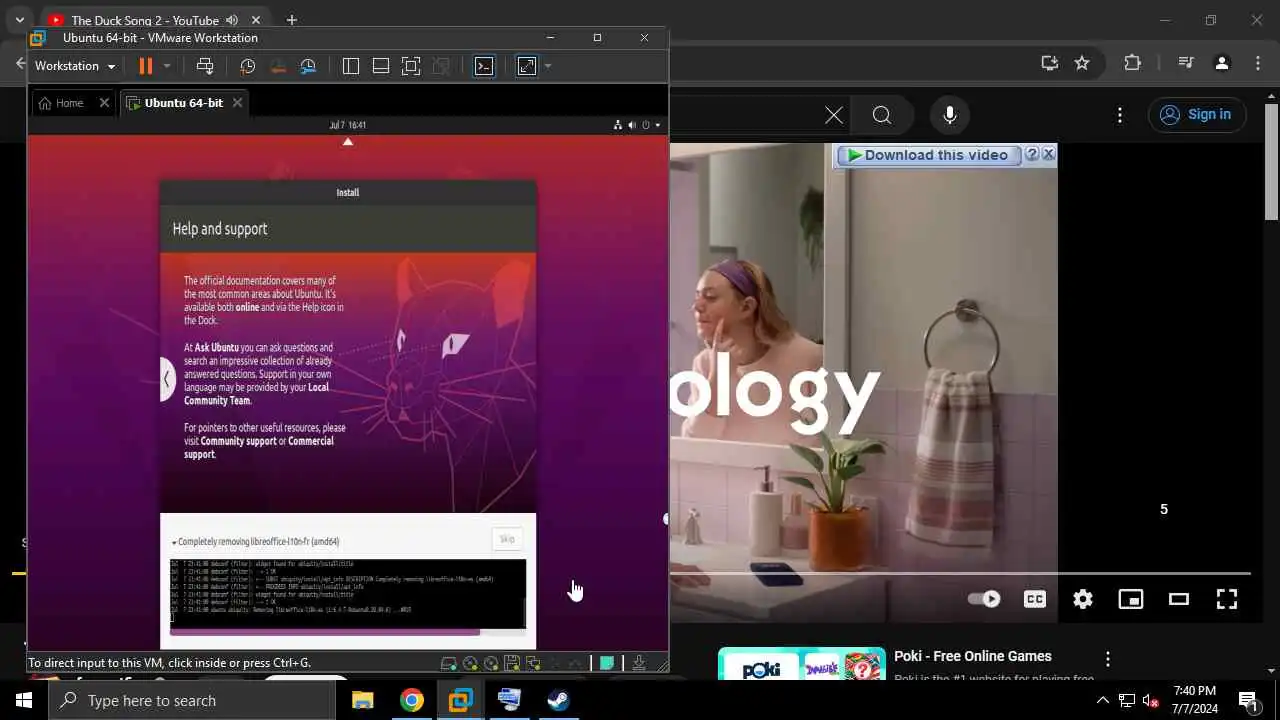This screenshot has width=1280, height=720.
Task: Open Steam from the Windows taskbar
Action: [x=558, y=700]
